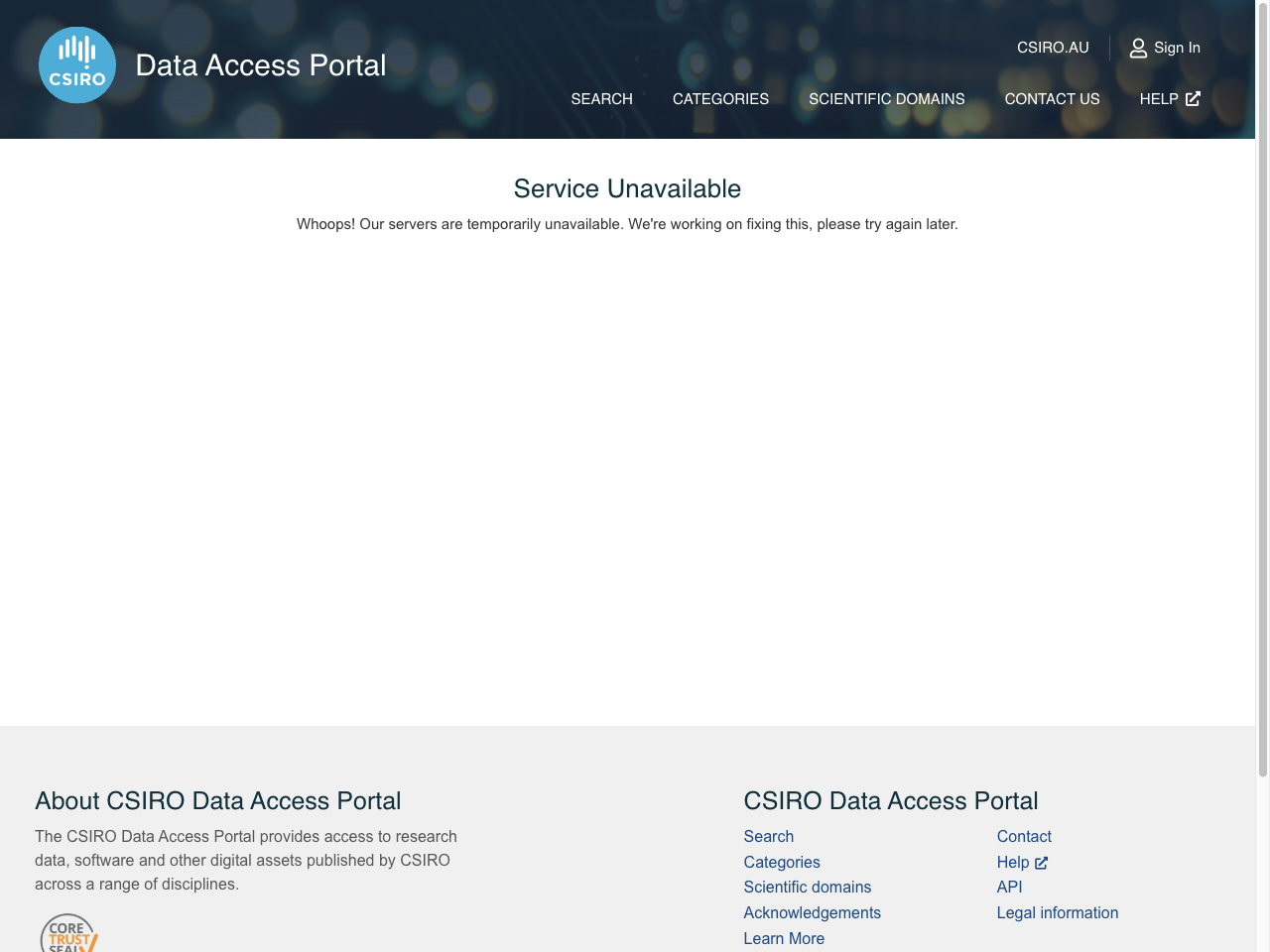Image resolution: width=1270 pixels, height=952 pixels.
Task: Open the API footer link
Action: click(x=1009, y=888)
